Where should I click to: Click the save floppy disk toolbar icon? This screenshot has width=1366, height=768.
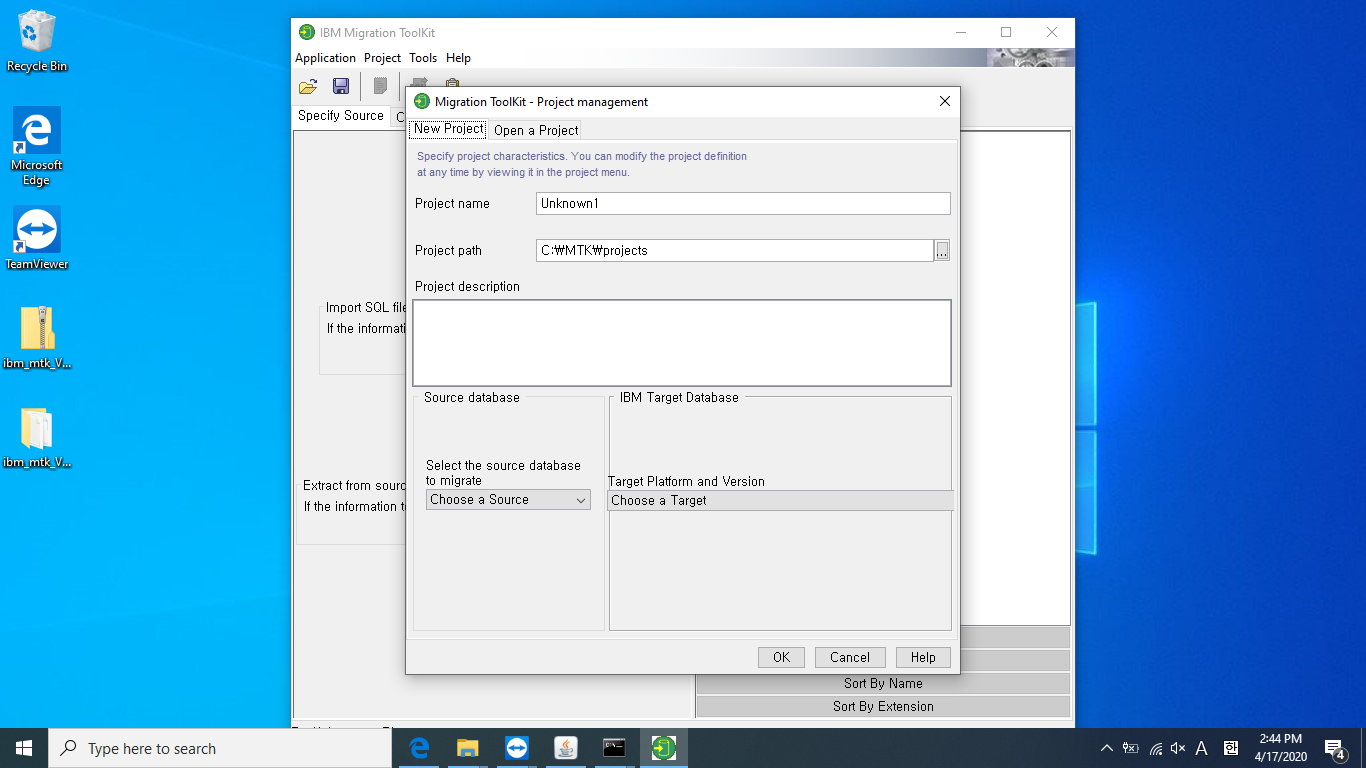[x=341, y=86]
